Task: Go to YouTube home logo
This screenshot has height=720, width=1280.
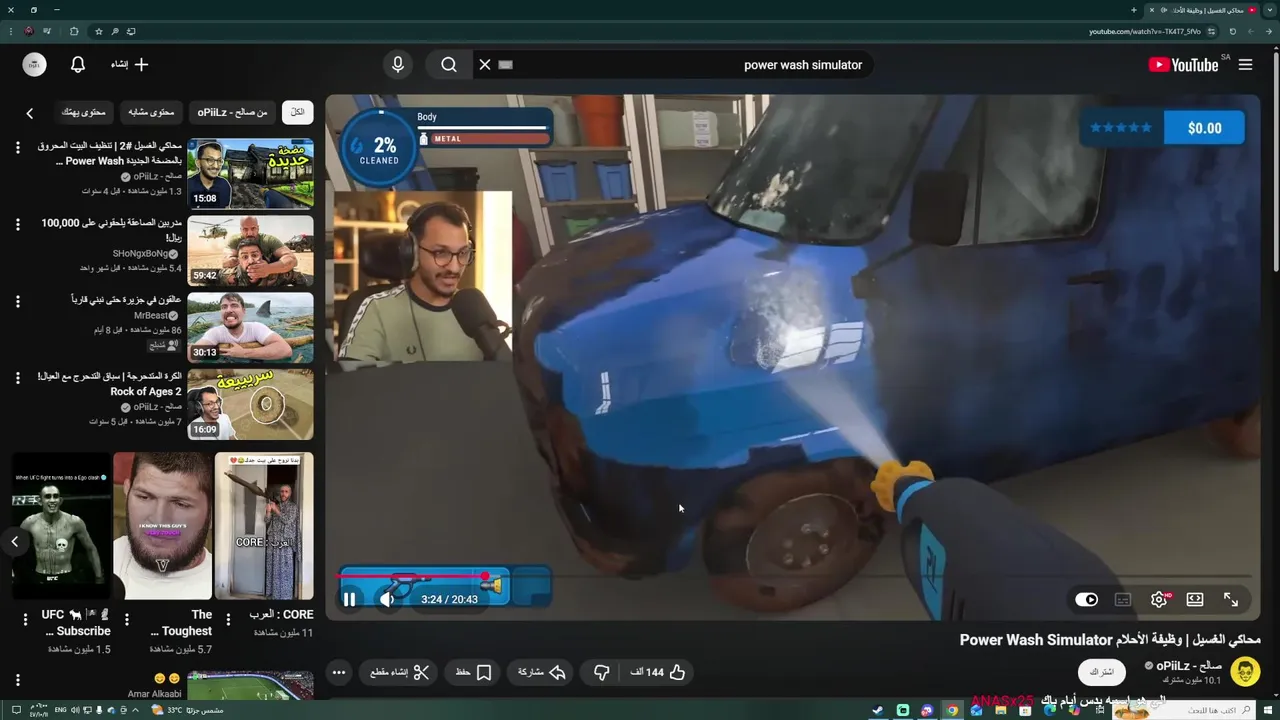Action: 1183,65
